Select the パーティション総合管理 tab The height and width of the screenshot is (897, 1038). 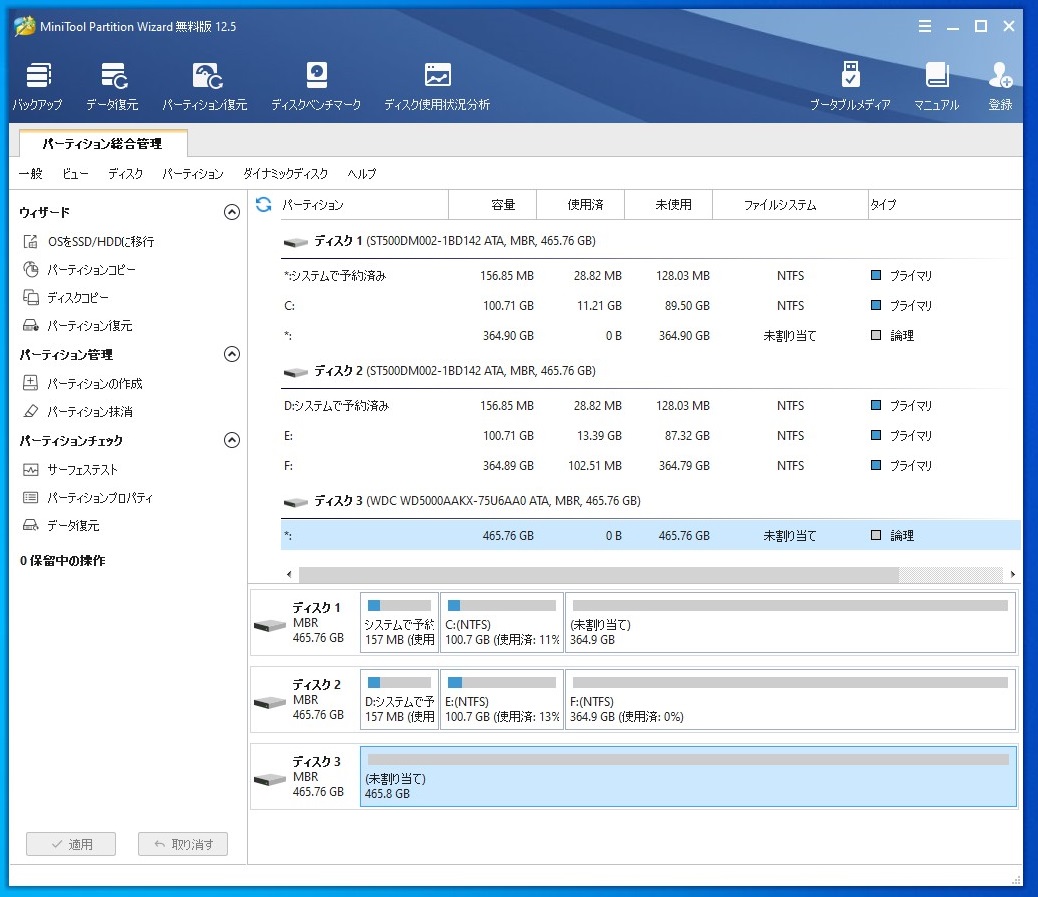coord(103,144)
